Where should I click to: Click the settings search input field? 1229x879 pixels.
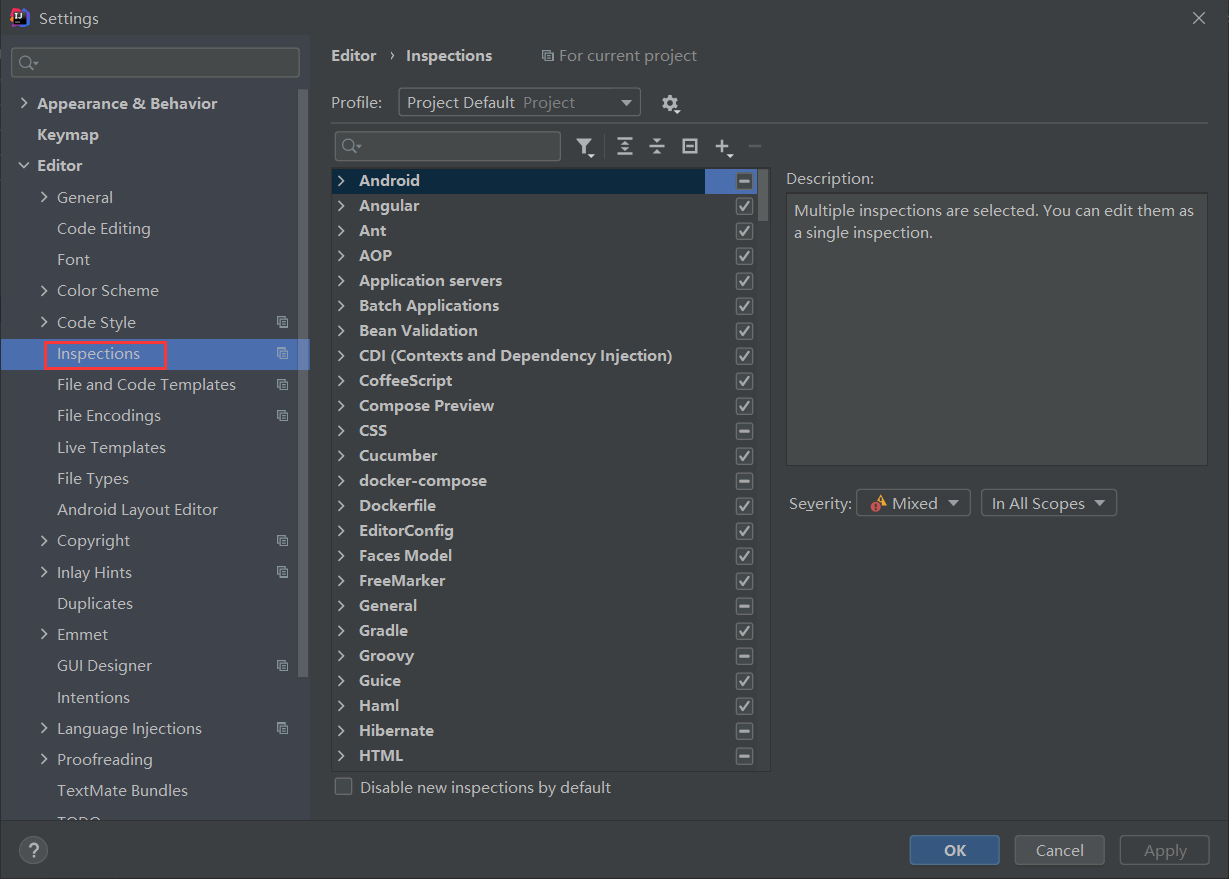(x=155, y=62)
